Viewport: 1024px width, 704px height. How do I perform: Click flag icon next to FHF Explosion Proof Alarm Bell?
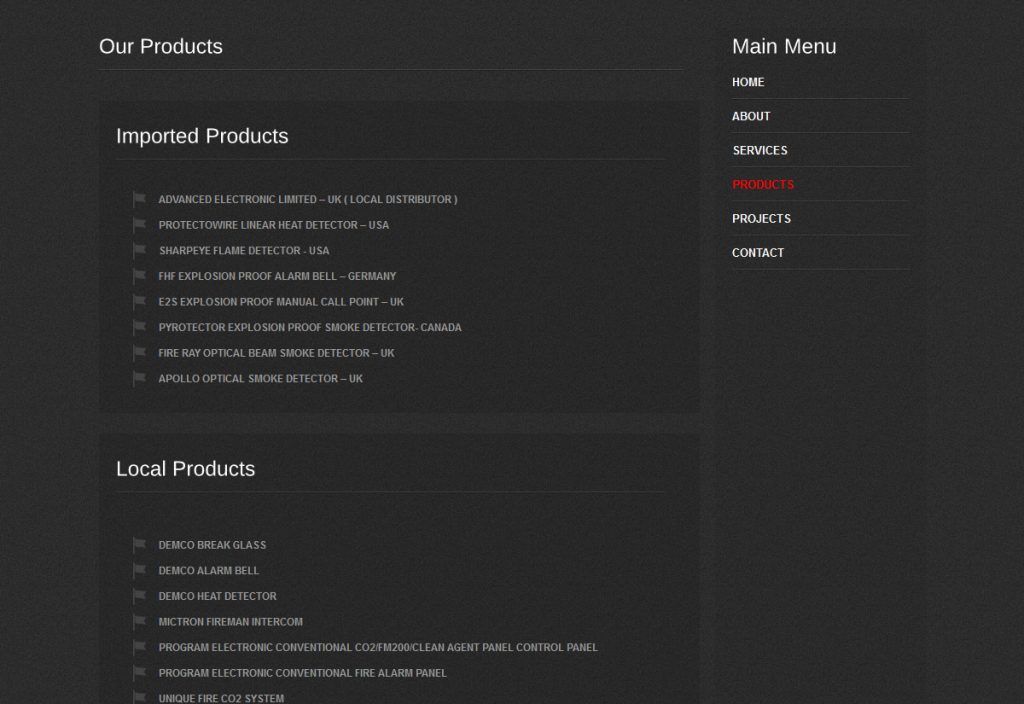[x=140, y=276]
